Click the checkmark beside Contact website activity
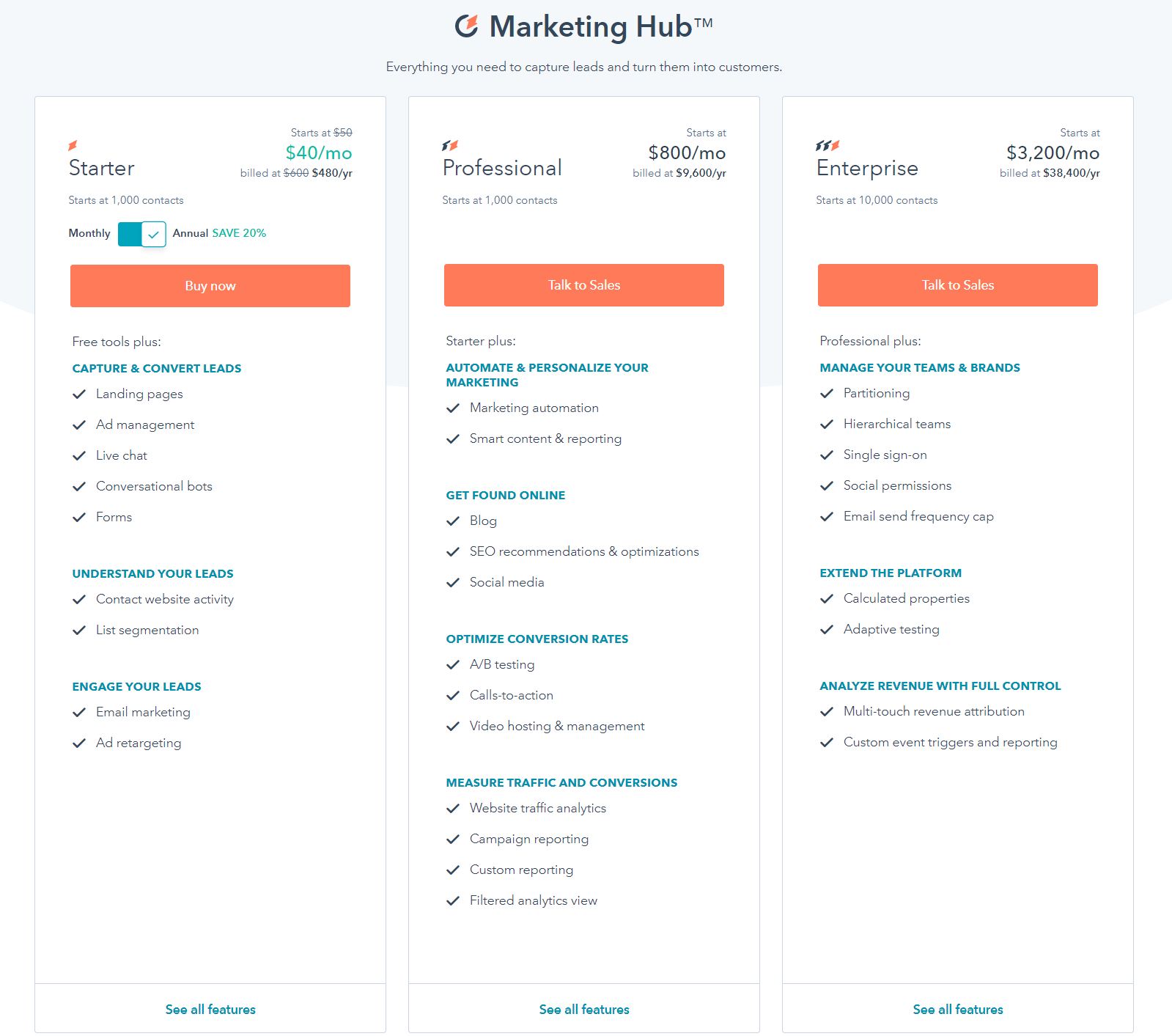This screenshot has height=1036, width=1172. click(x=79, y=600)
